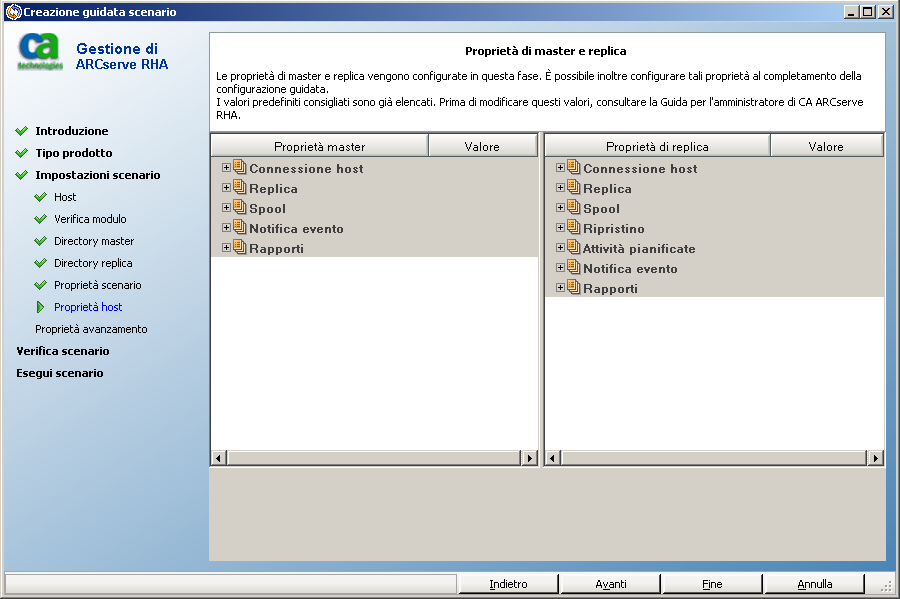The image size is (900, 599).
Task: Select Directory master step label
Action: click(94, 241)
